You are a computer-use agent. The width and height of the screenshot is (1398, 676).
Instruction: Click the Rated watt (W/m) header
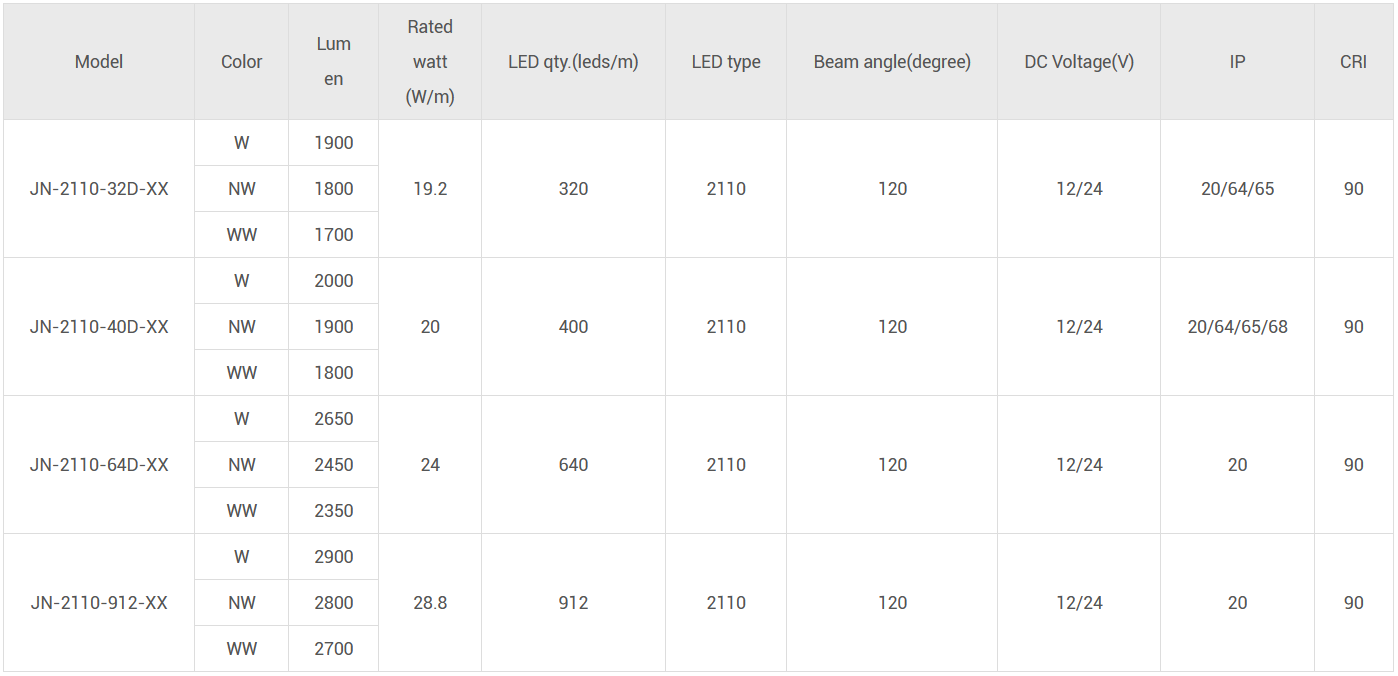[x=430, y=62]
